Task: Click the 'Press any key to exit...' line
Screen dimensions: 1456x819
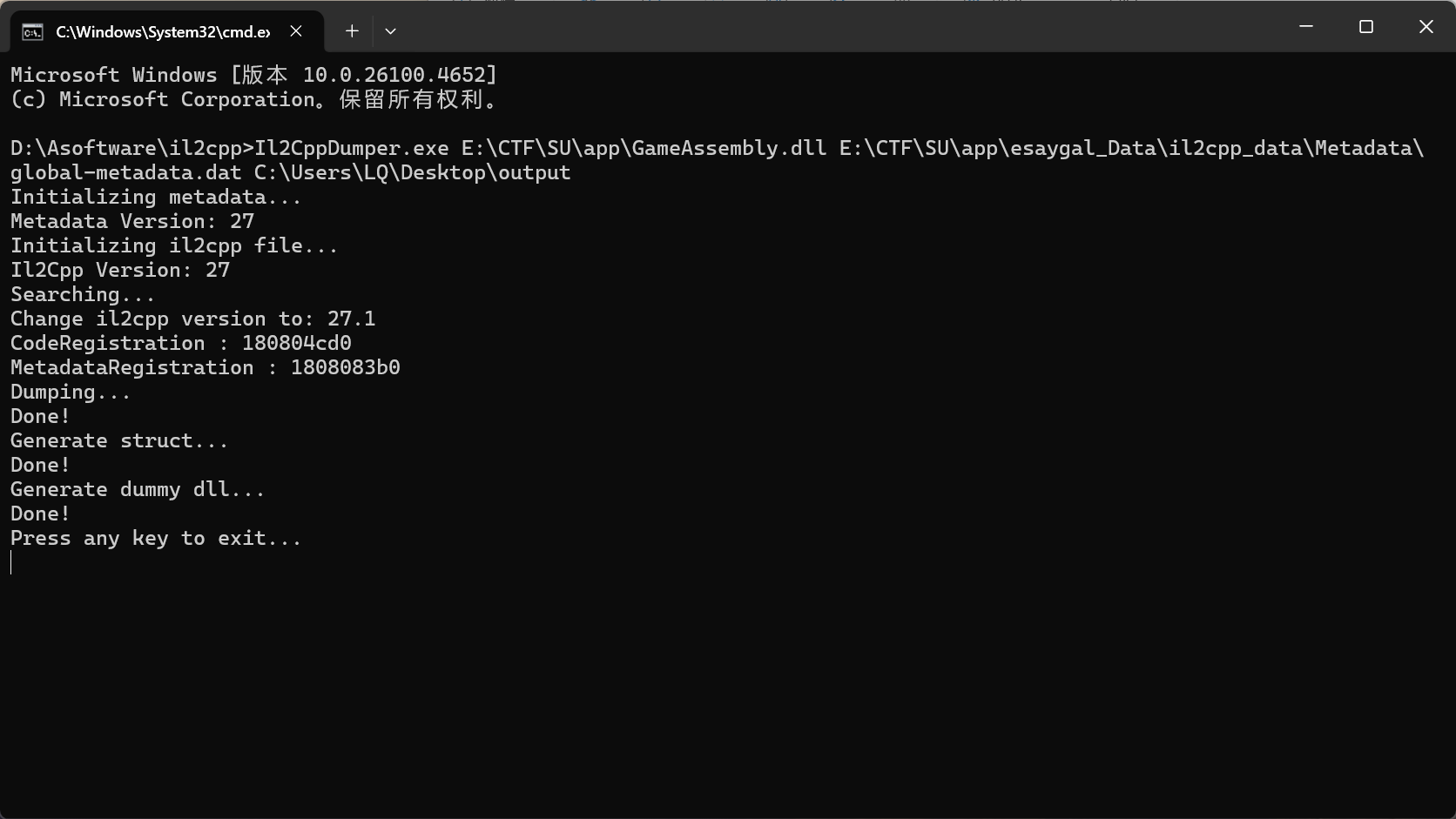Action: (x=156, y=539)
